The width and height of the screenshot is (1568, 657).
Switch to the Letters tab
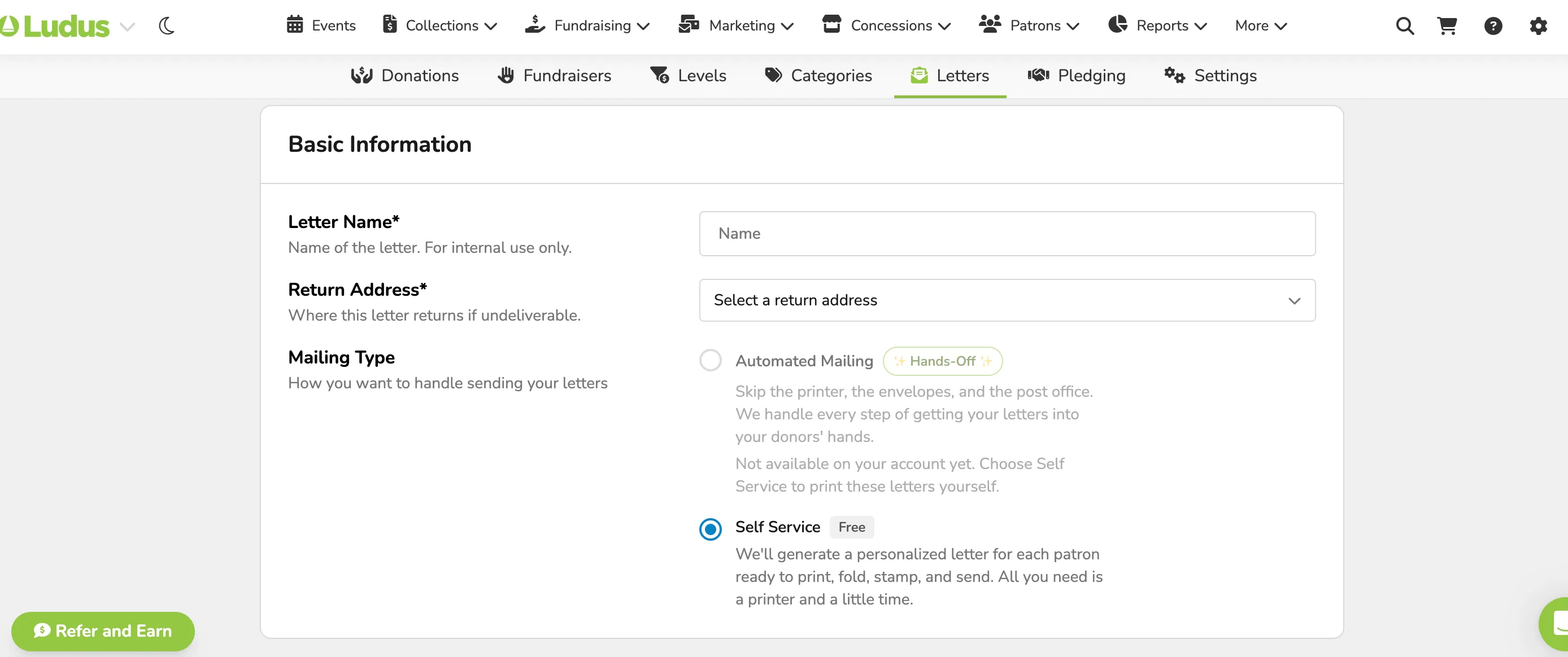click(949, 76)
